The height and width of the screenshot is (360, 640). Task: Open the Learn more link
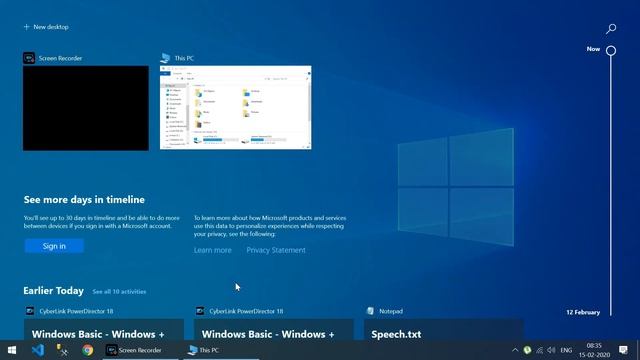coord(213,250)
